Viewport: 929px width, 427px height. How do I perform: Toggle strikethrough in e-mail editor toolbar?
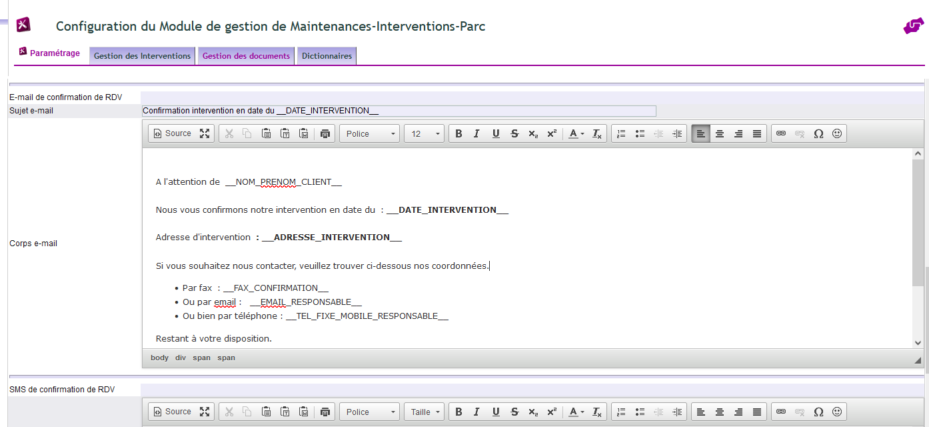(514, 134)
